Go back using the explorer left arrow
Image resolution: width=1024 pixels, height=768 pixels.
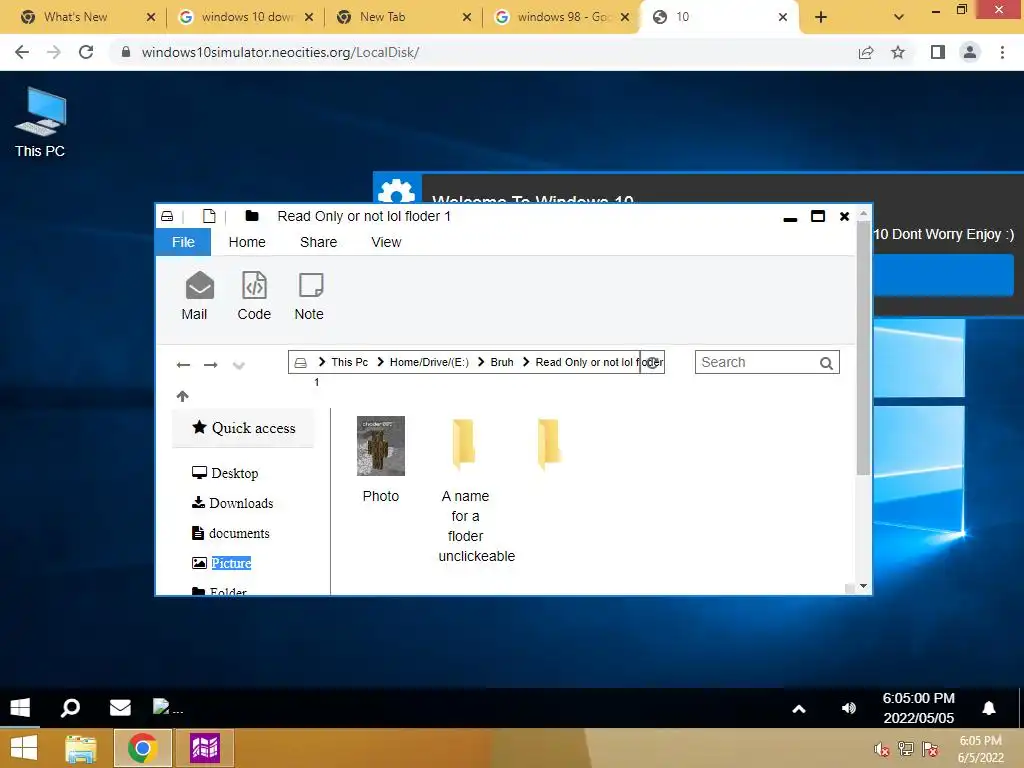tap(183, 365)
